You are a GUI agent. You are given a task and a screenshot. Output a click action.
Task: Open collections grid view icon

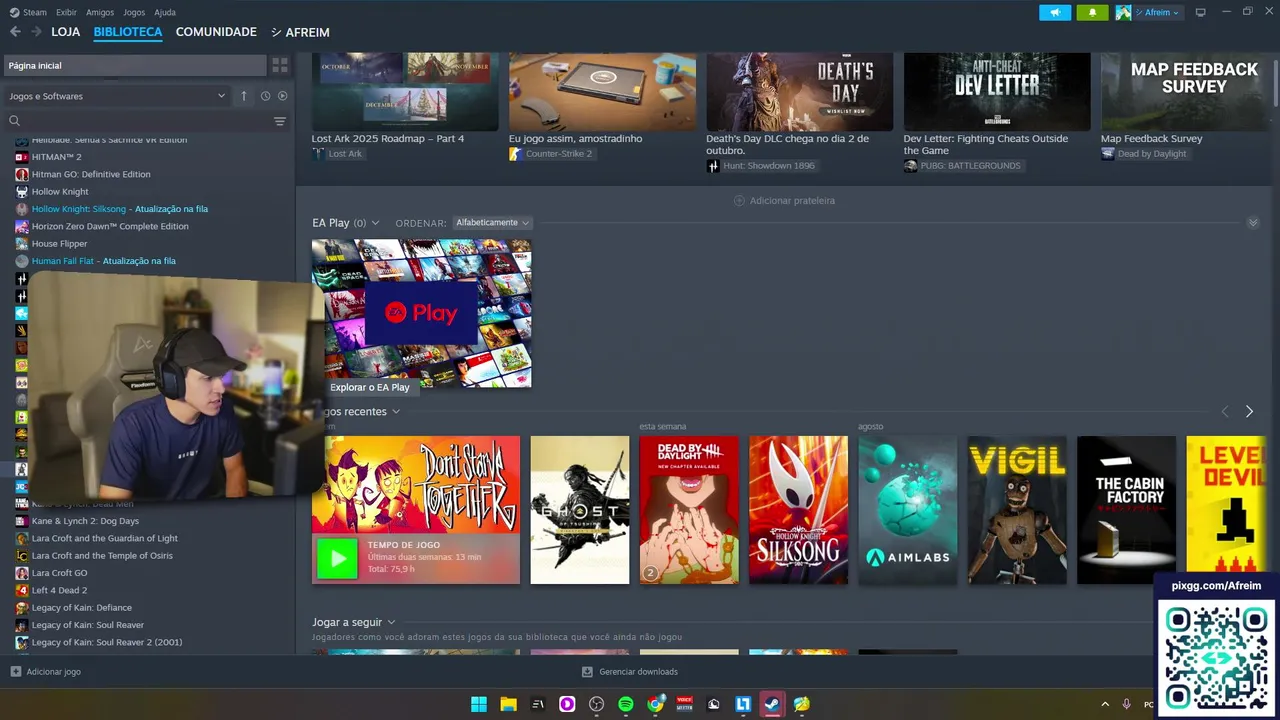pyautogui.click(x=280, y=65)
